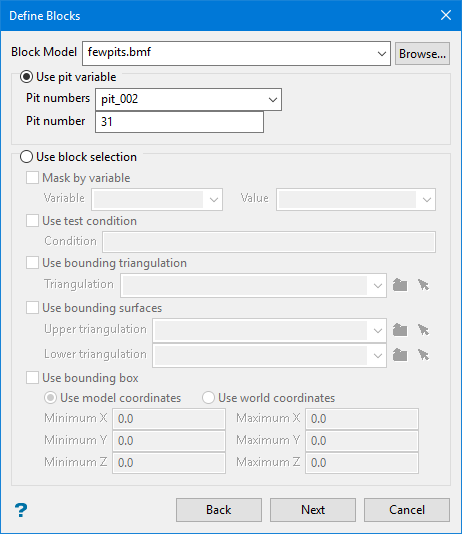Click the Next button

coord(313,510)
